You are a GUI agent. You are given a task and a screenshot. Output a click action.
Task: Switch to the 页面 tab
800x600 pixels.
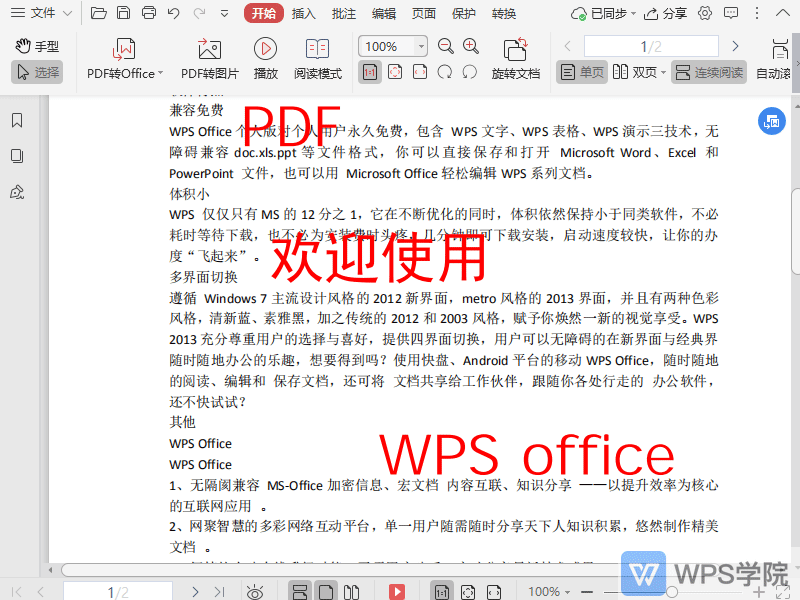pyautogui.click(x=423, y=13)
